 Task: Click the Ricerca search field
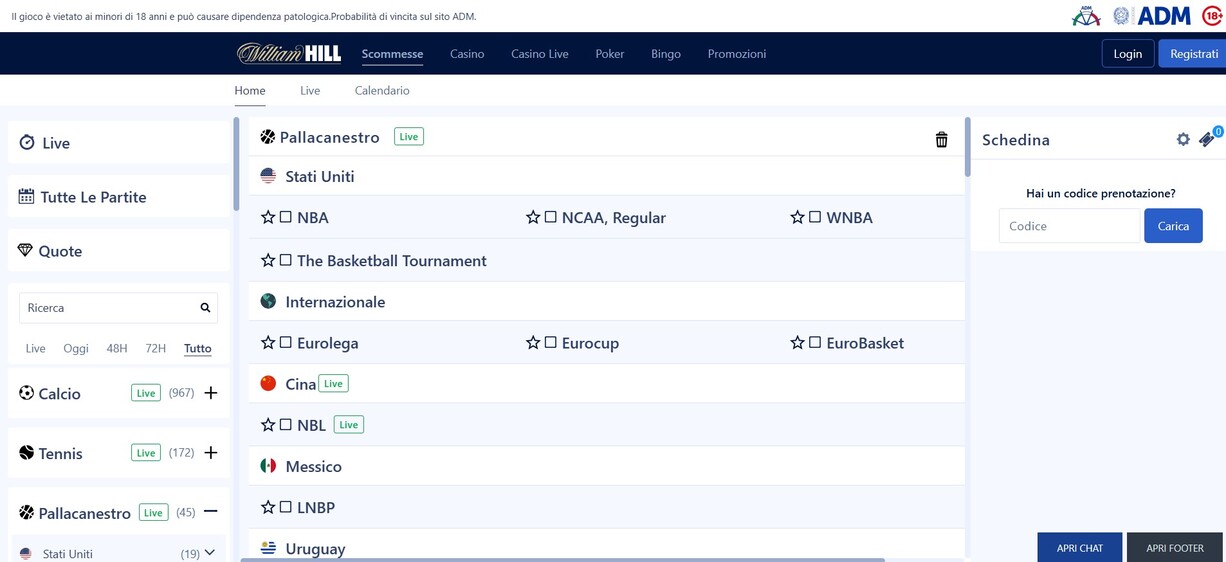tap(118, 308)
